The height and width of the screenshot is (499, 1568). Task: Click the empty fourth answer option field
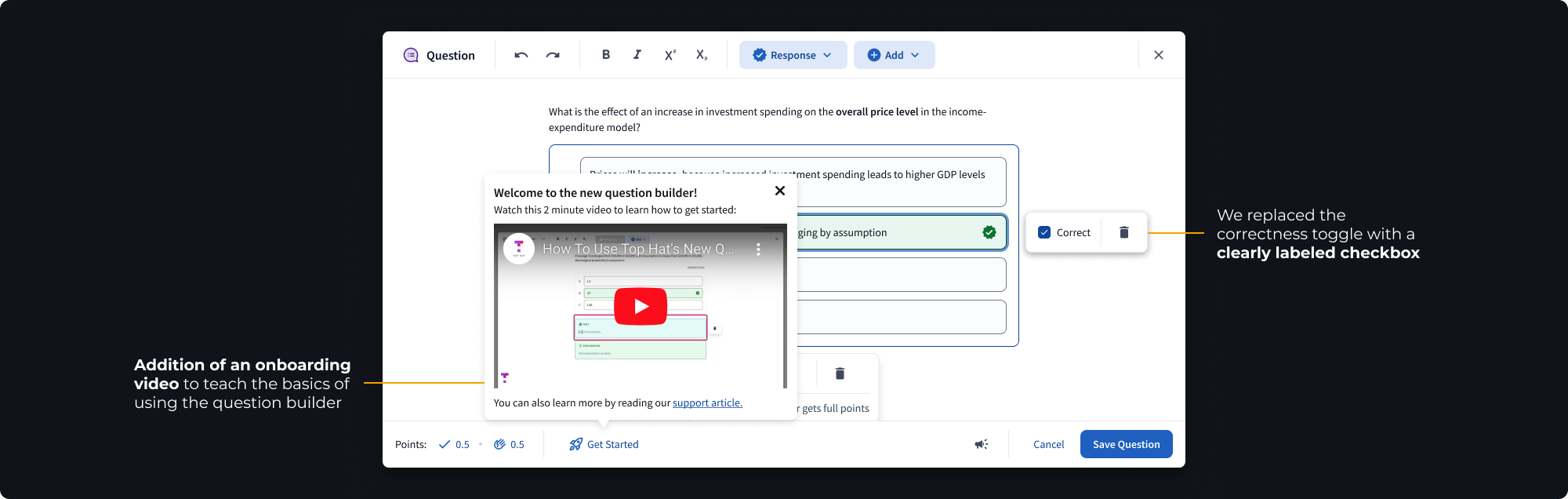[902, 317]
